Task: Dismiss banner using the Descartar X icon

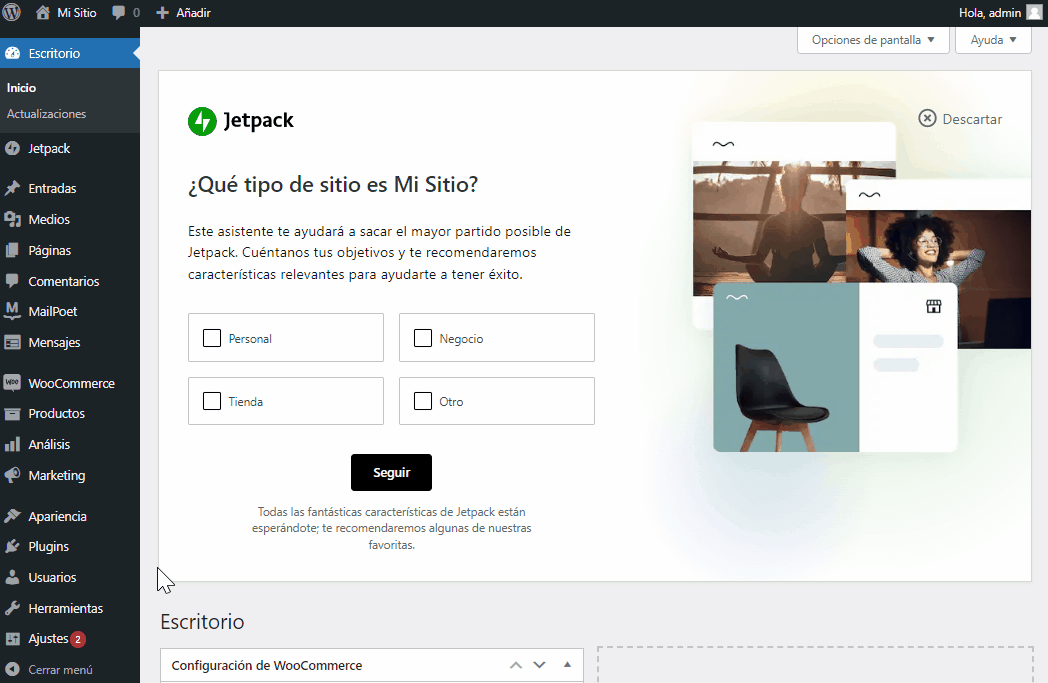Action: point(927,118)
